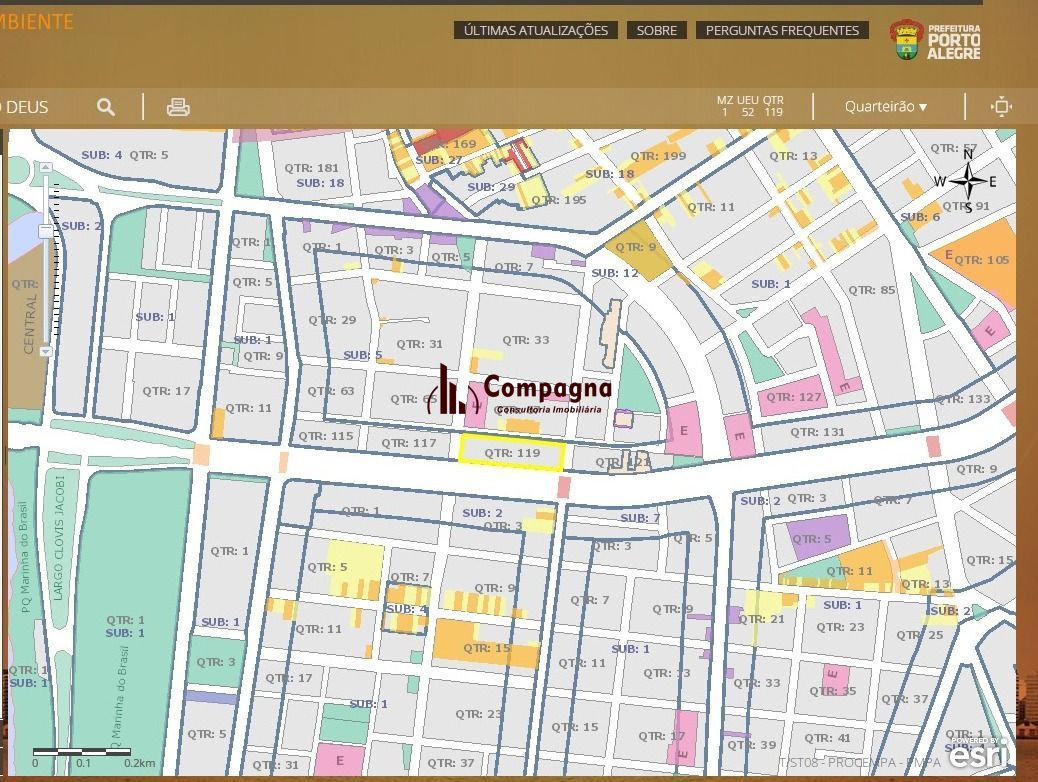This screenshot has height=782, width=1038.
Task: Select block QTR: 35 on map
Action: click(832, 691)
